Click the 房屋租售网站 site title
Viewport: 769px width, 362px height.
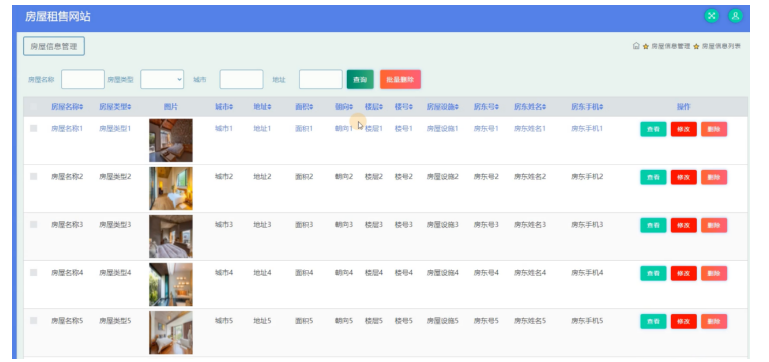click(x=57, y=16)
